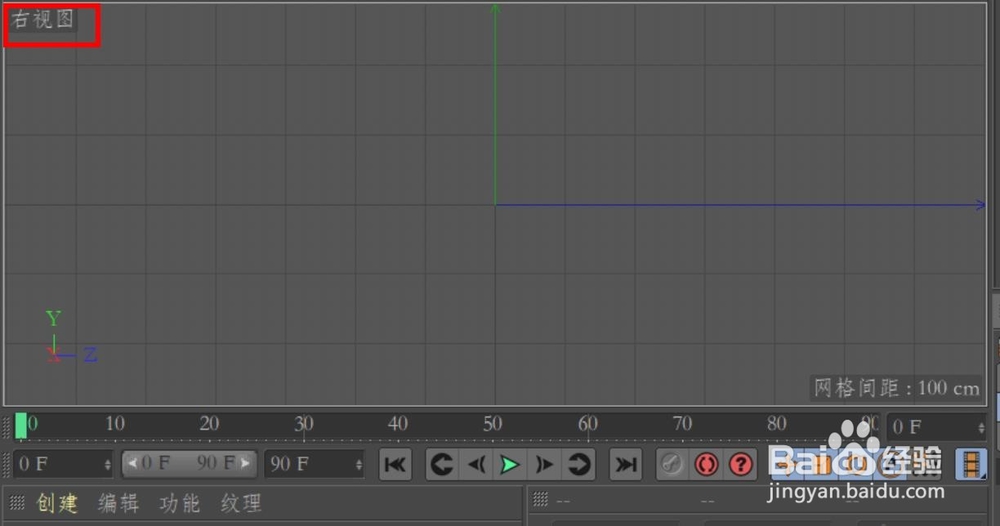Open the 纹理 menu in the material manager
The width and height of the screenshot is (1000, 526).
(x=241, y=504)
